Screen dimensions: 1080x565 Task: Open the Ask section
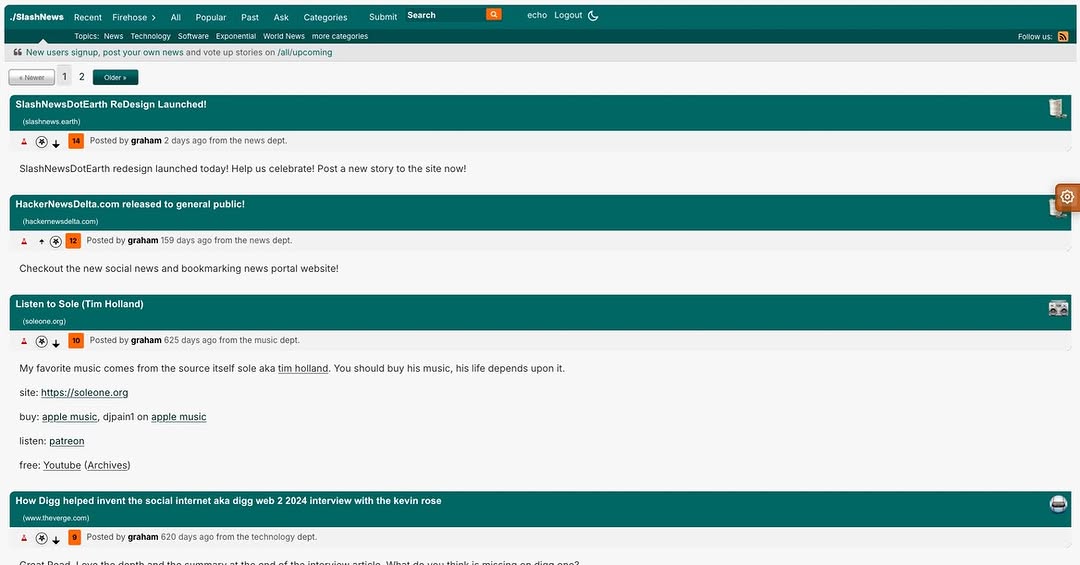coord(281,17)
